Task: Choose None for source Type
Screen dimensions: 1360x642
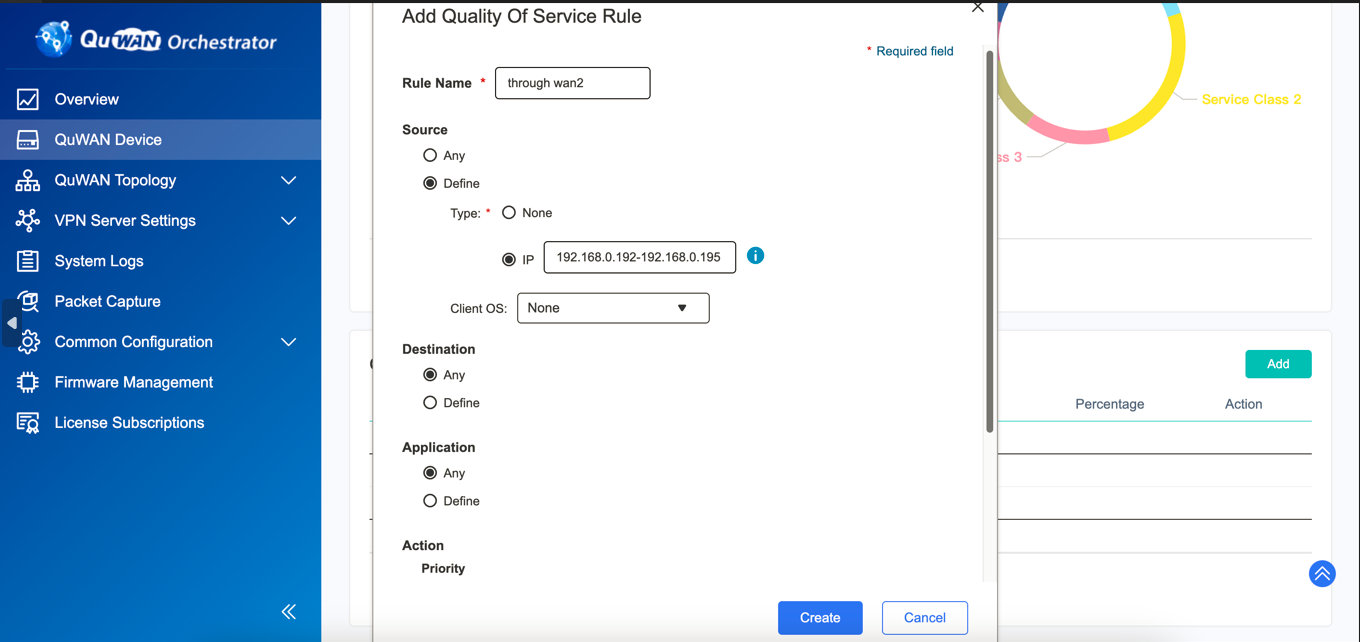Action: coord(509,213)
